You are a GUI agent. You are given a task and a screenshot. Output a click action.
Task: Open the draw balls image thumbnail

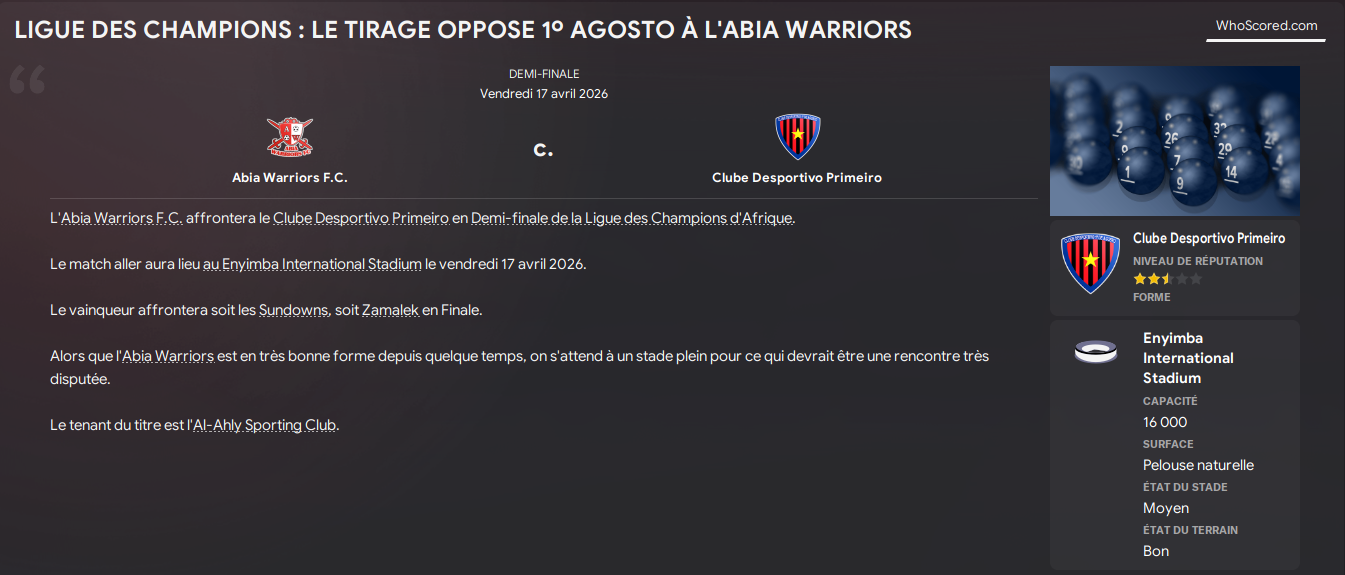pos(1174,141)
